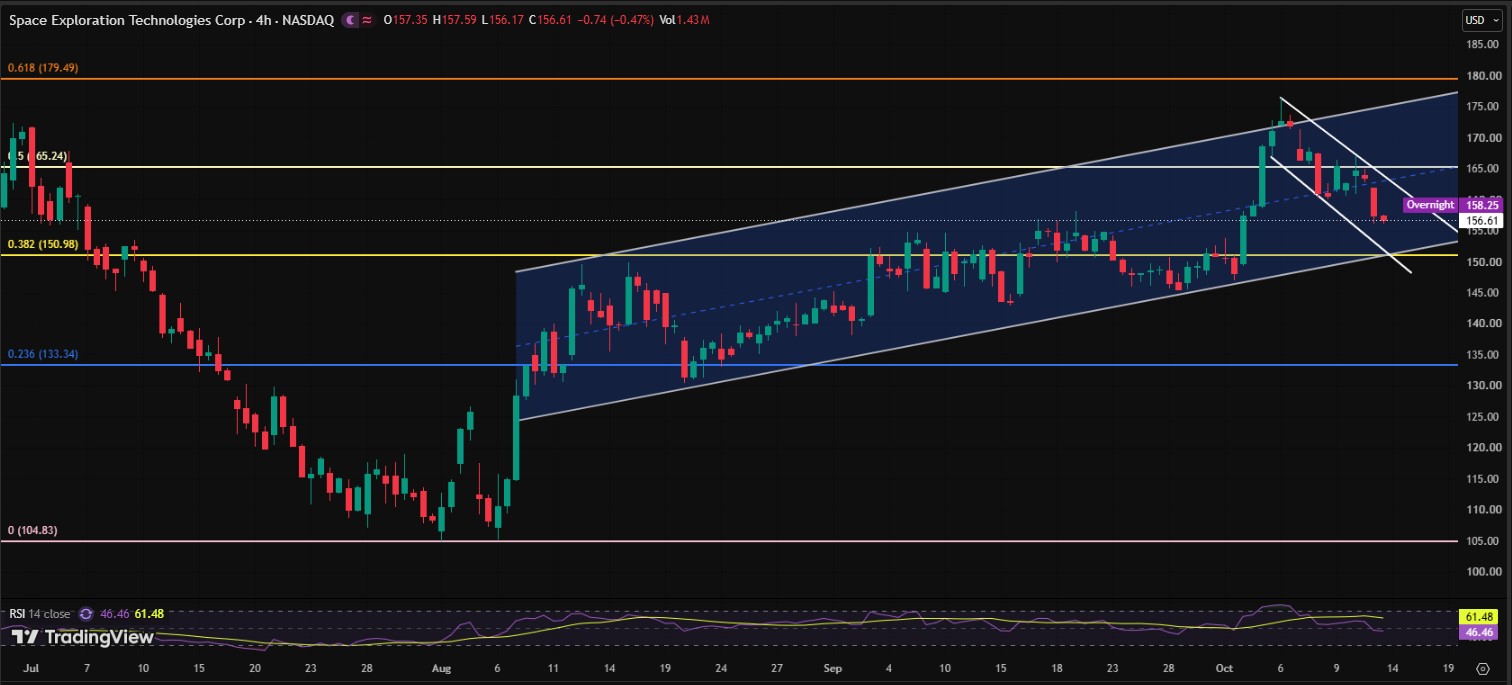Click the O 157.35 open value
Viewport: 1512px width, 685px height.
404,19
